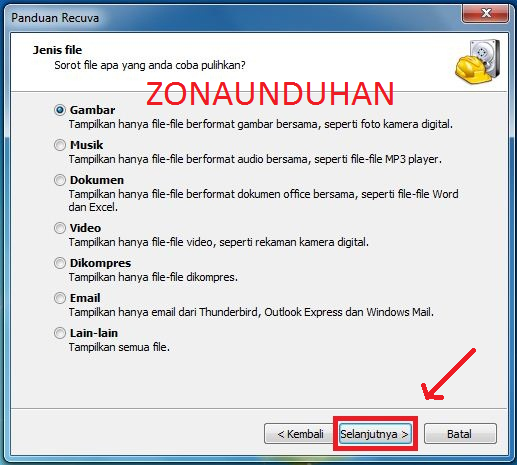Click the Gambar label text
The width and height of the screenshot is (517, 465).
coord(92,110)
